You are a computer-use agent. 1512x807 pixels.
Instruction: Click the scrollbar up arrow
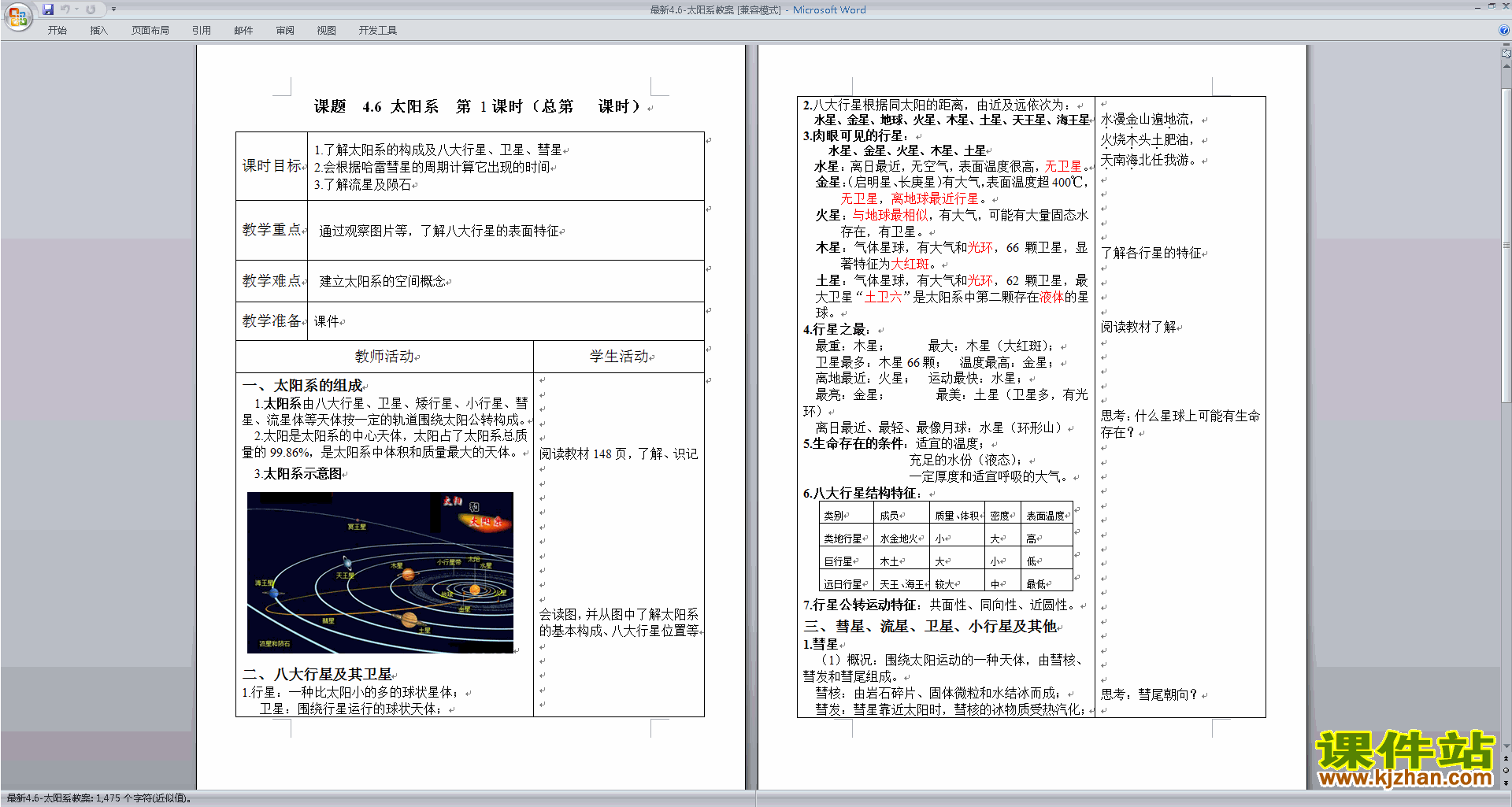click(1506, 66)
